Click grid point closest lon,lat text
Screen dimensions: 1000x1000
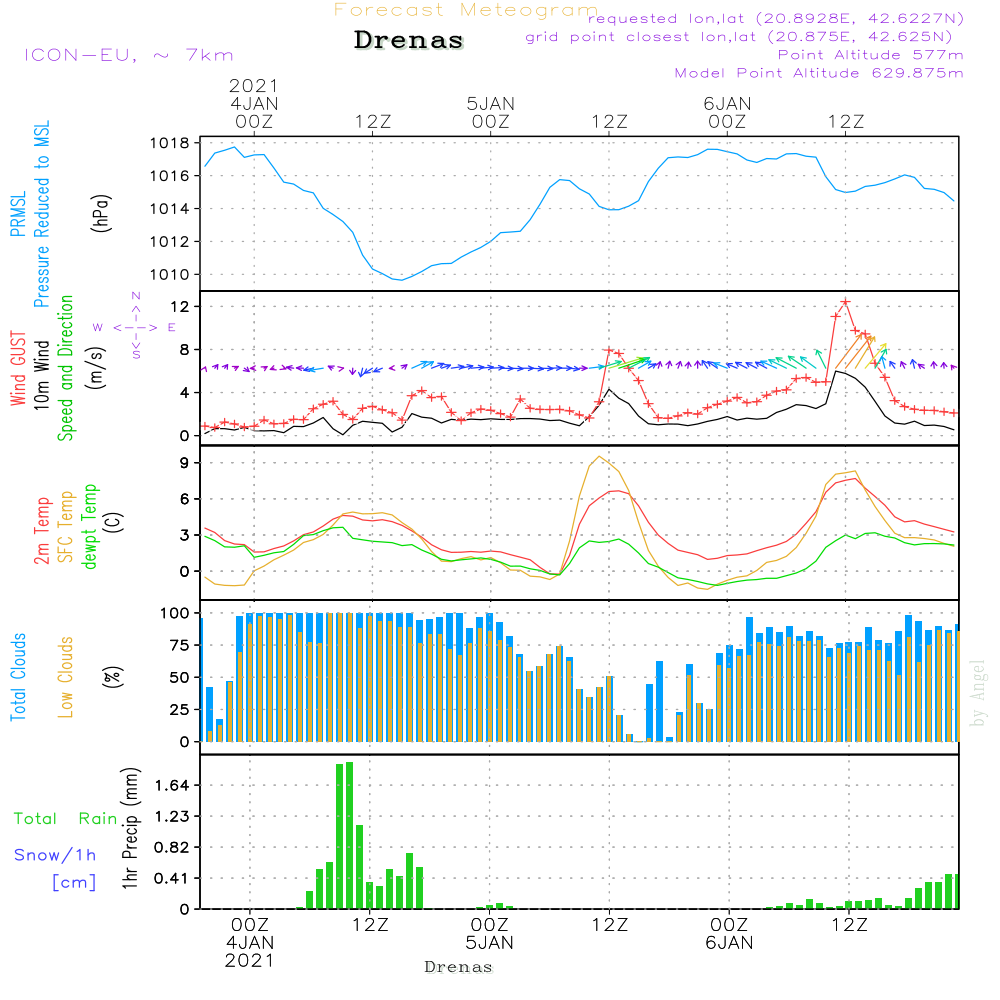point(739,36)
